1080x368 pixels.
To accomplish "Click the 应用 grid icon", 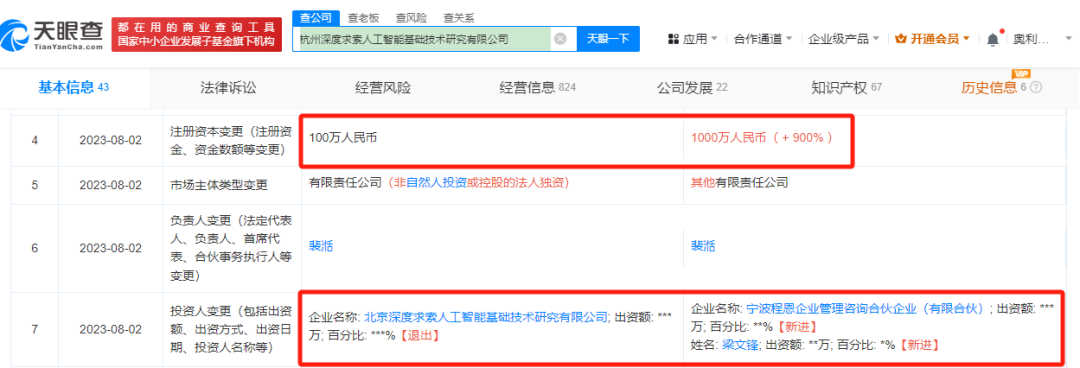I will click(x=673, y=39).
